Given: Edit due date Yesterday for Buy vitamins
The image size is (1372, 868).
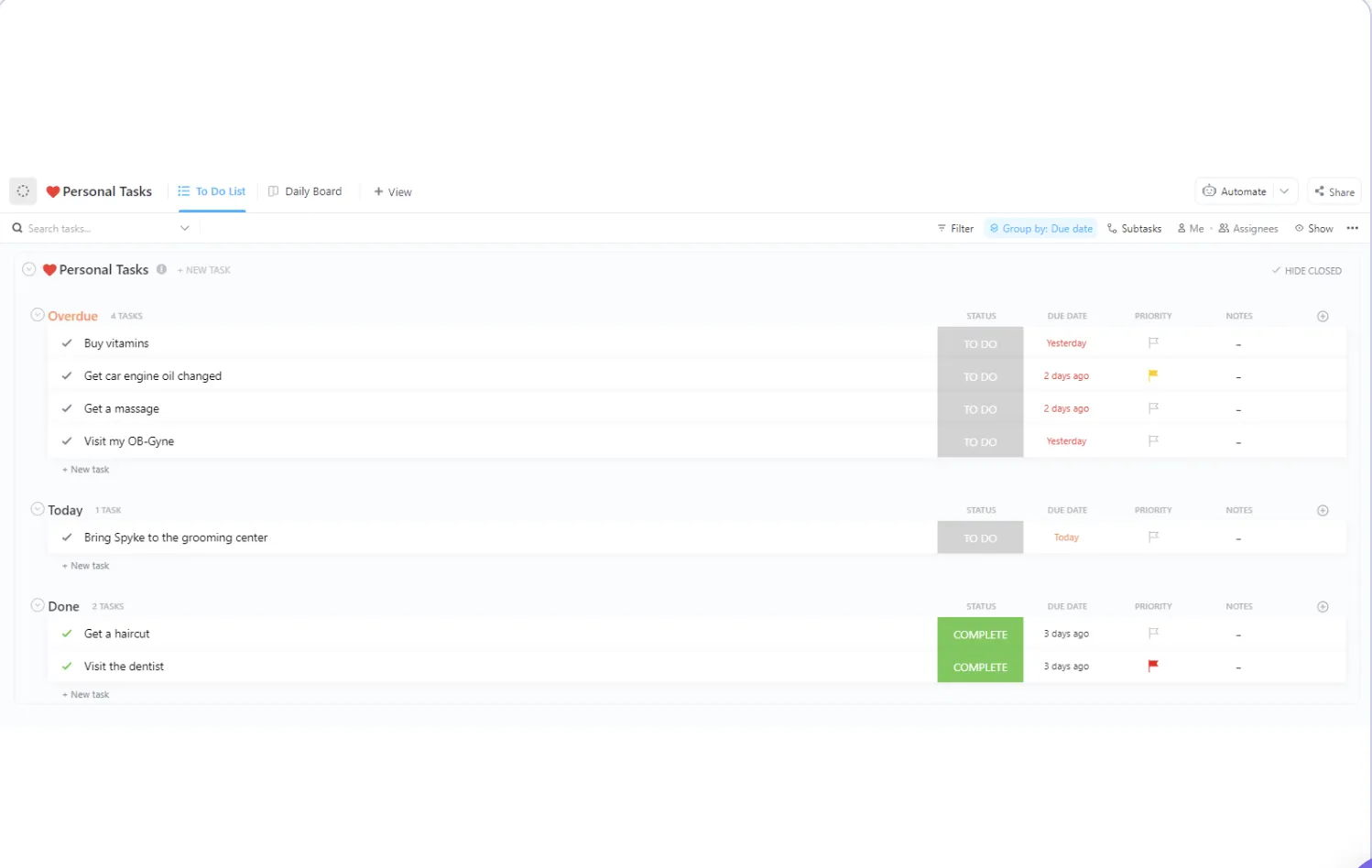Looking at the screenshot, I should pyautogui.click(x=1066, y=343).
